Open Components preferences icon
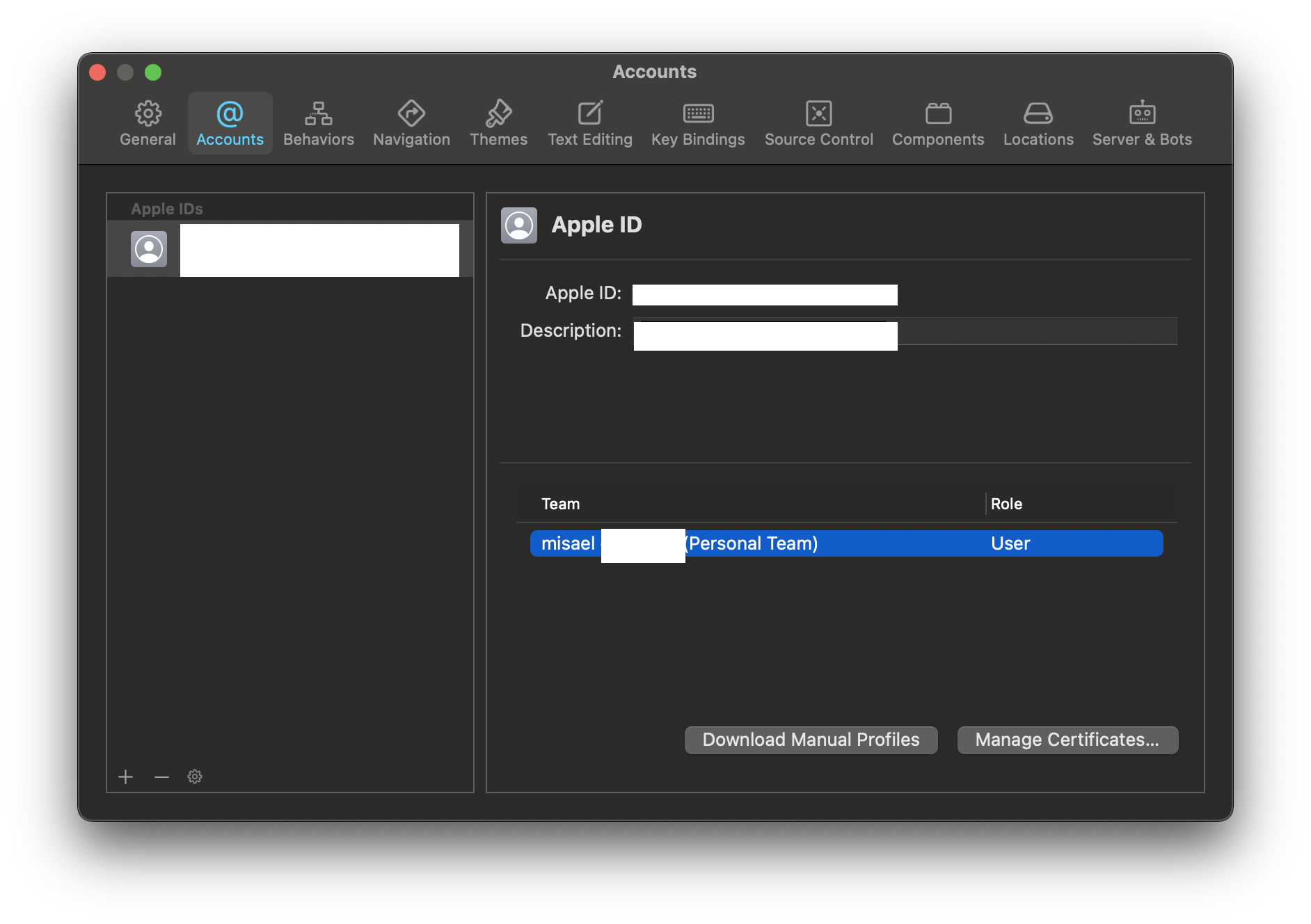 click(938, 113)
